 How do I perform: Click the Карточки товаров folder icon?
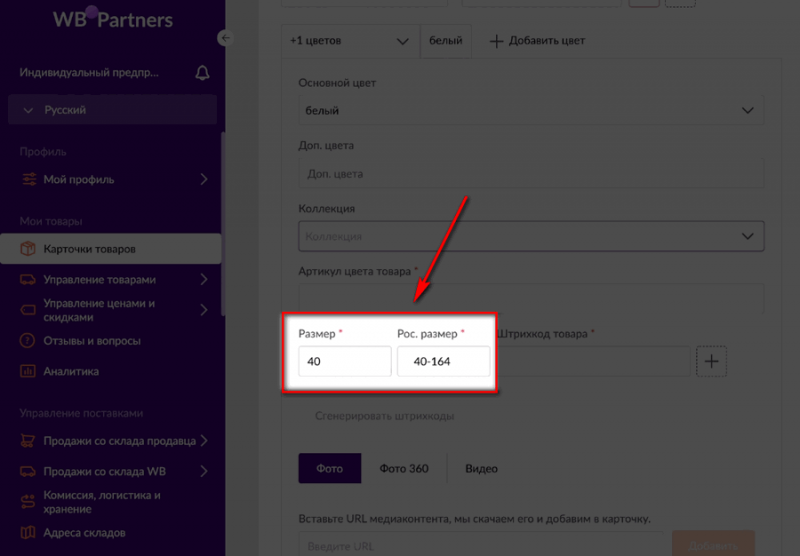27,249
